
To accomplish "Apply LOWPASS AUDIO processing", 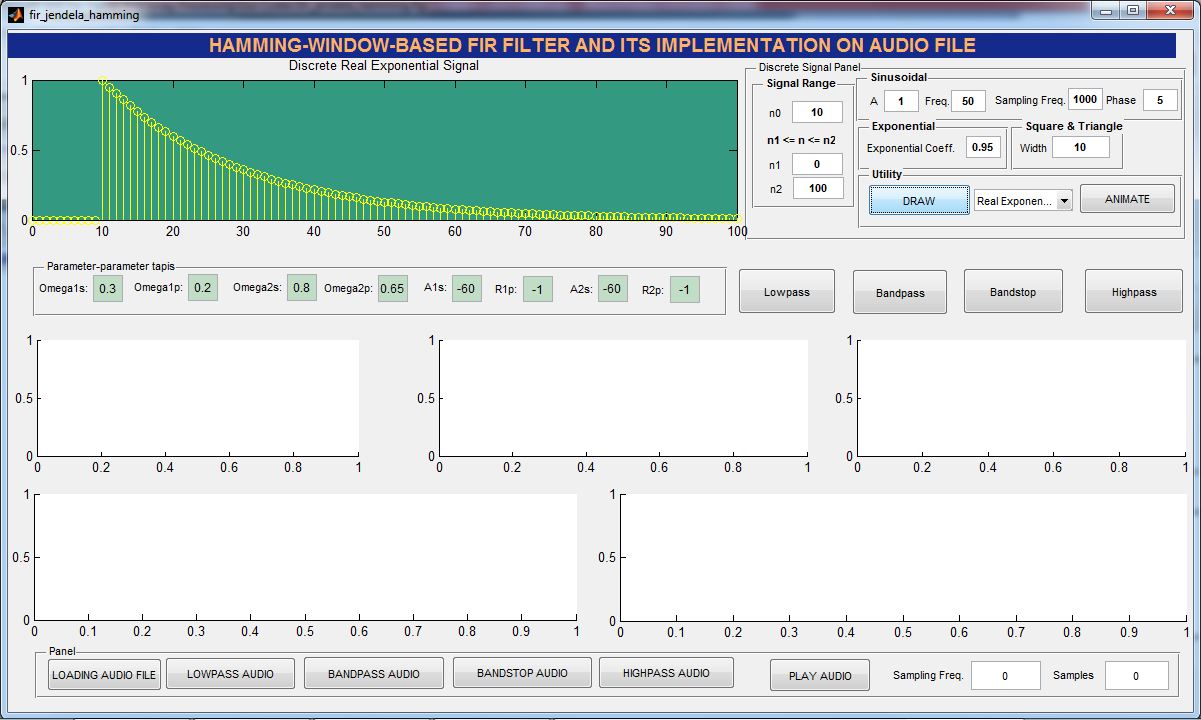I will (x=230, y=673).
